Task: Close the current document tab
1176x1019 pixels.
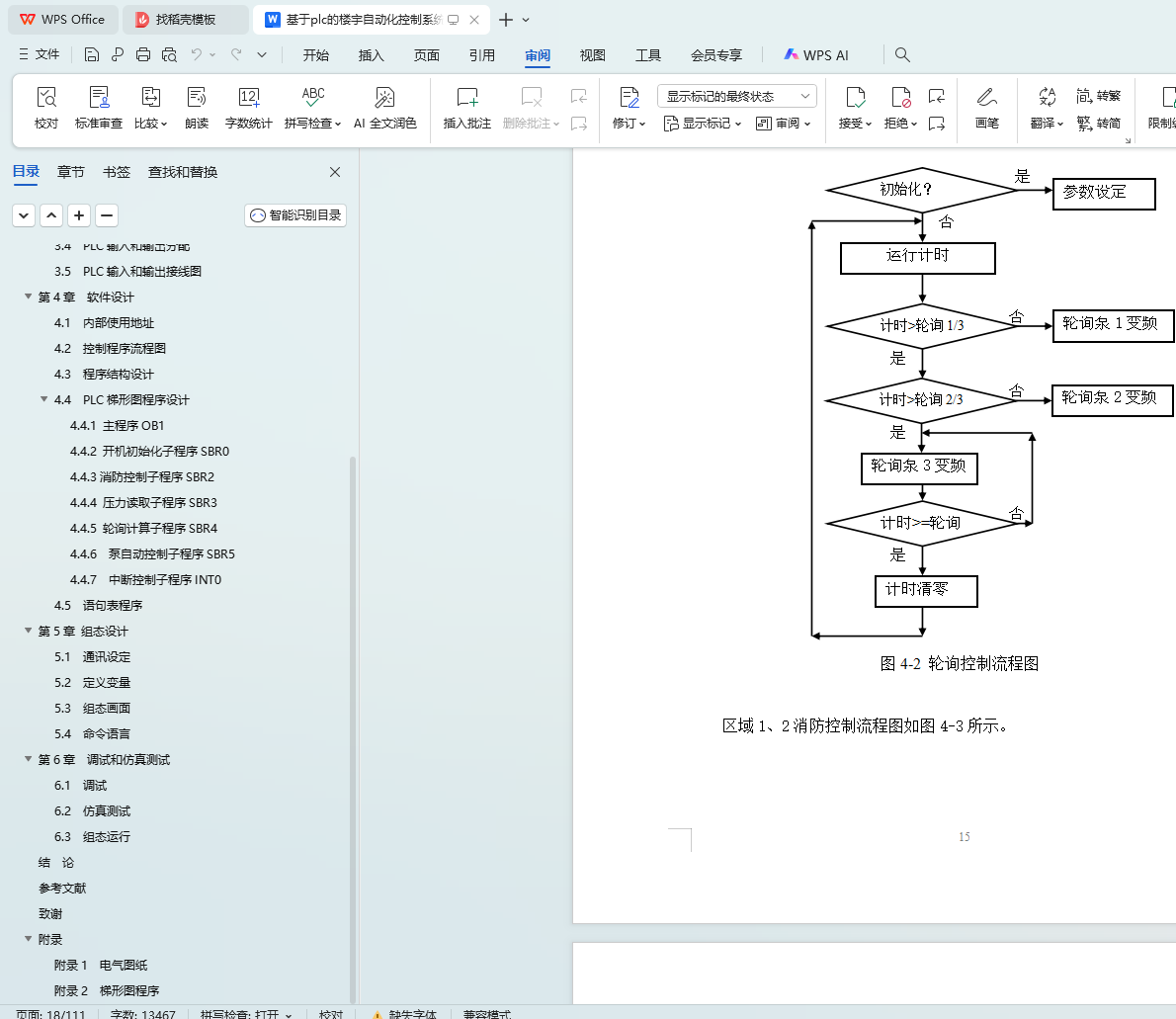Action: [474, 20]
